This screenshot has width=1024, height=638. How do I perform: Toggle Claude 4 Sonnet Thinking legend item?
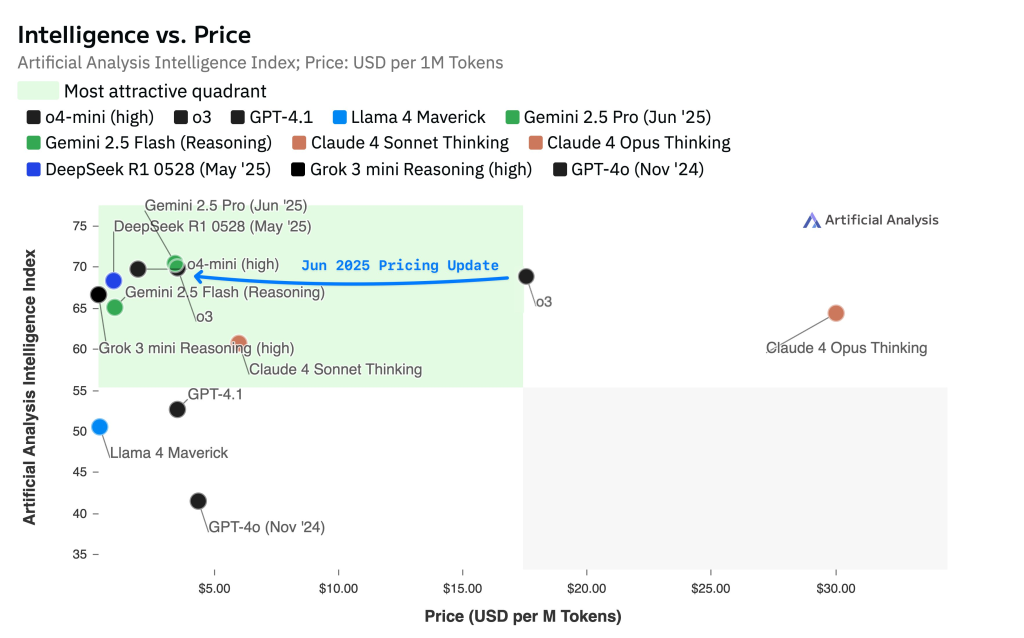point(400,143)
